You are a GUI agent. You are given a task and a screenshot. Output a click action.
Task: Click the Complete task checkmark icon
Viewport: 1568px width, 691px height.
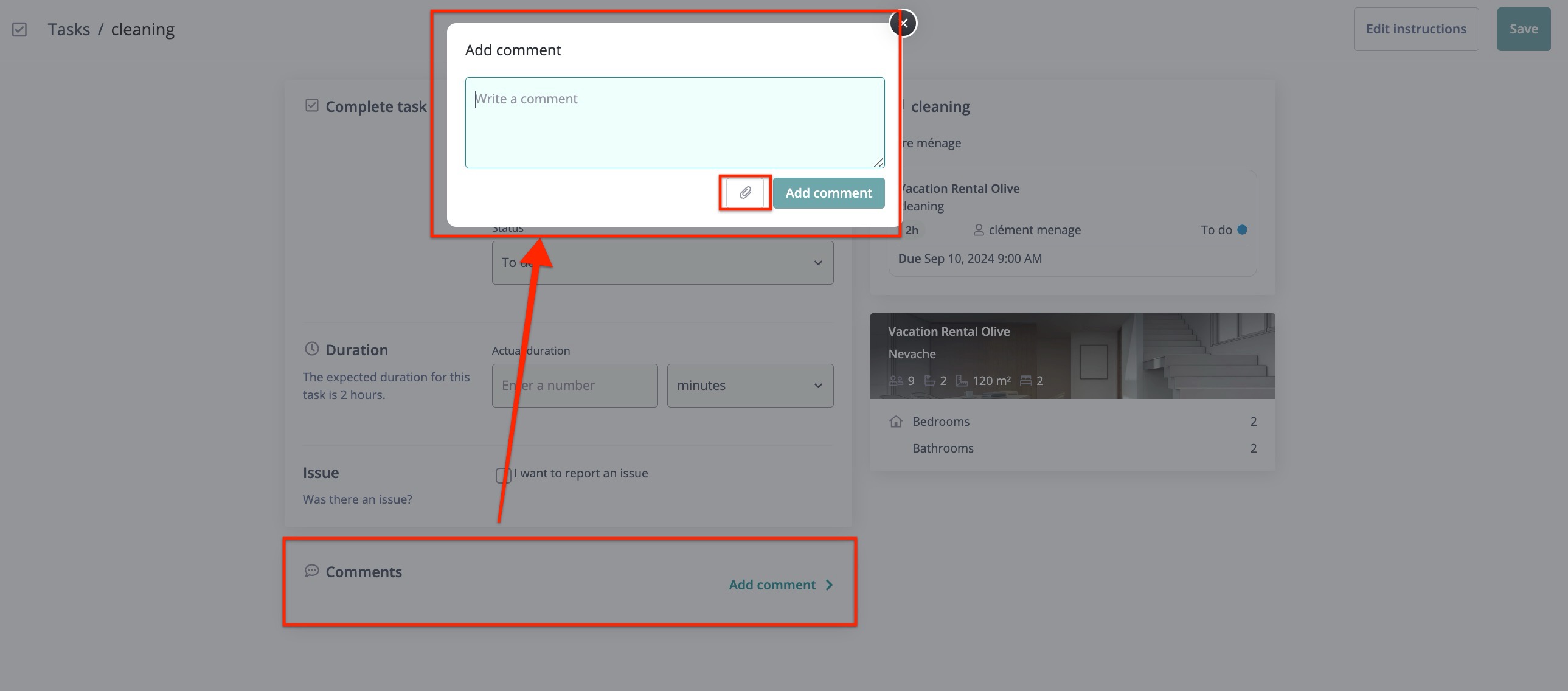[x=311, y=106]
